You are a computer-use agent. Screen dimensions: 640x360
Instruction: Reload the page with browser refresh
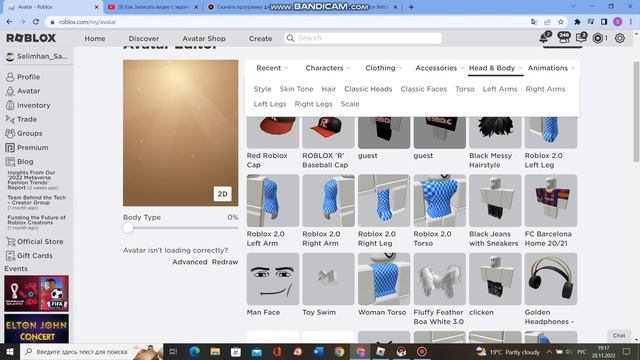pos(36,22)
